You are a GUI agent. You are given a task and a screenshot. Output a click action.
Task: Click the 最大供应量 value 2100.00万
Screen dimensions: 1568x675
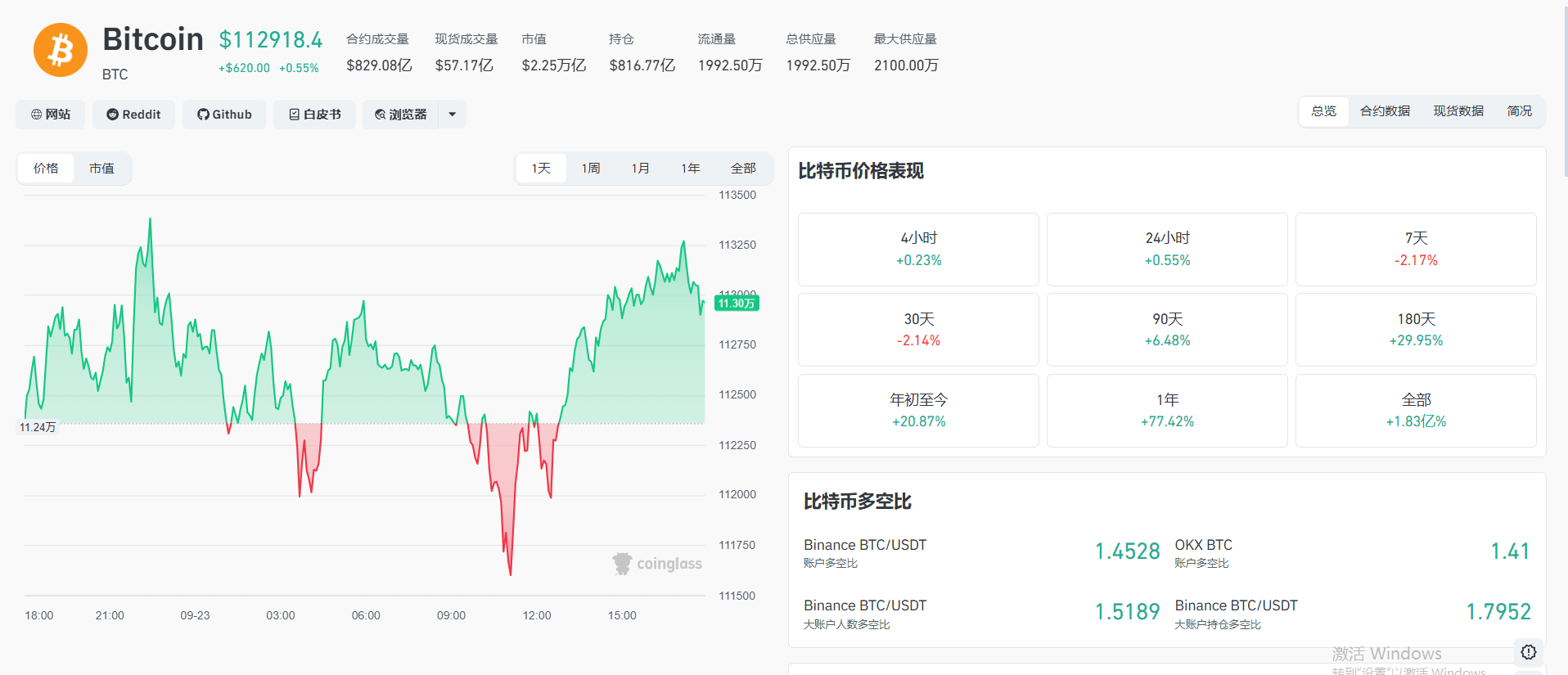(x=906, y=65)
